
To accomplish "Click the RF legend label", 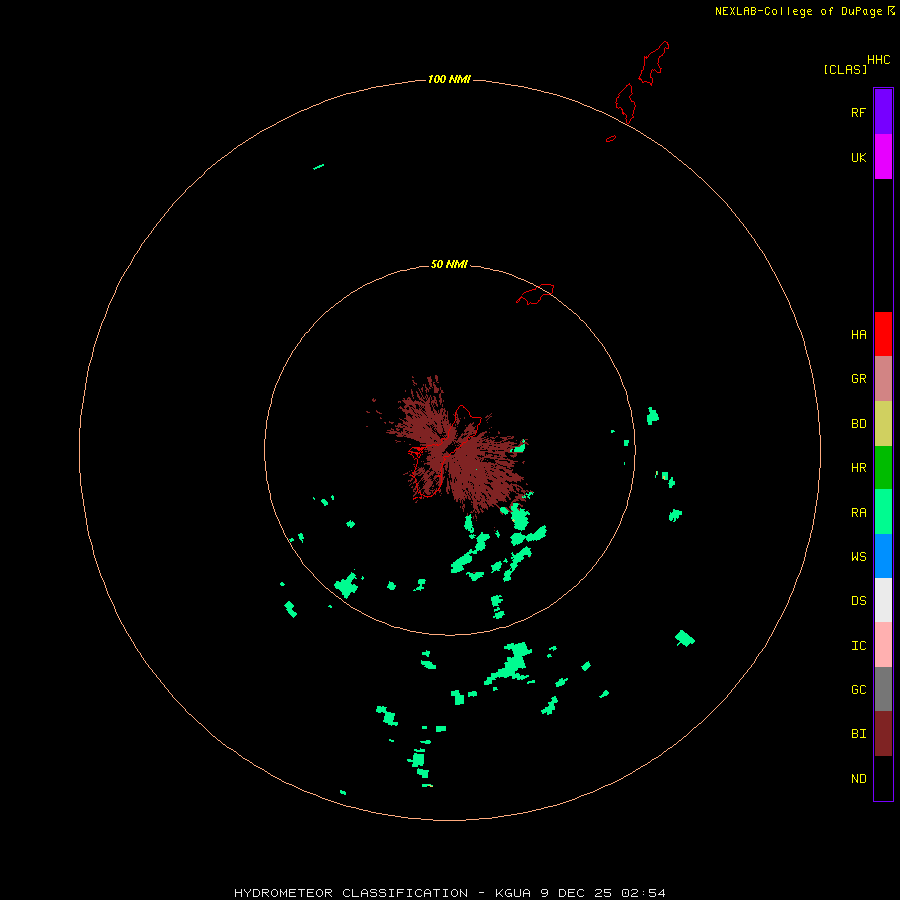I will tap(858, 112).
